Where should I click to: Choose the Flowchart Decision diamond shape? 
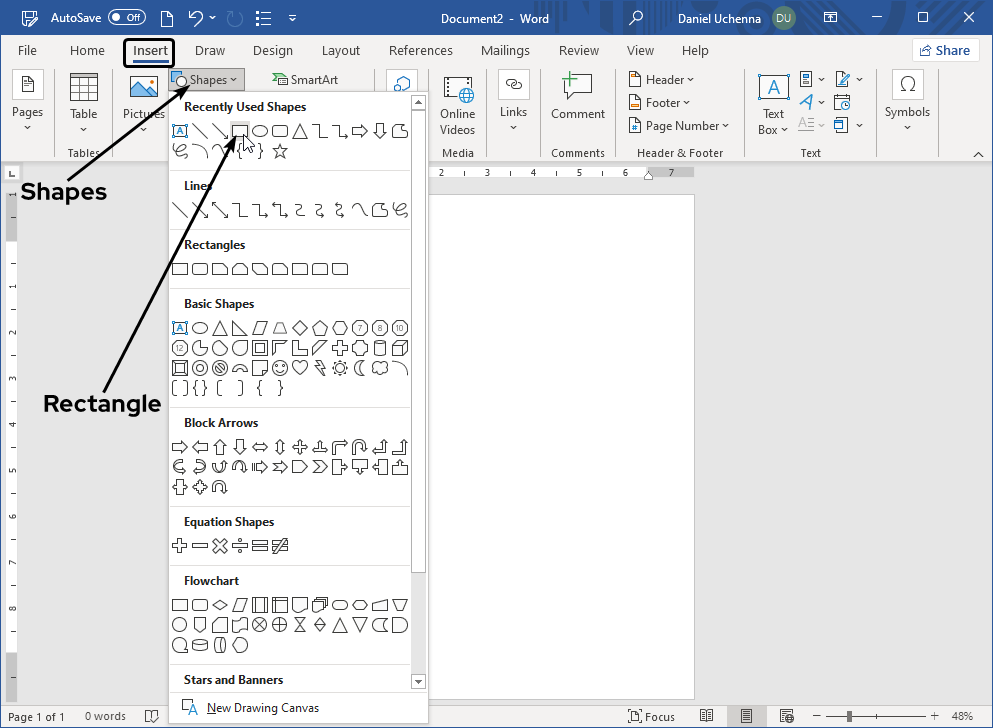[x=220, y=605]
